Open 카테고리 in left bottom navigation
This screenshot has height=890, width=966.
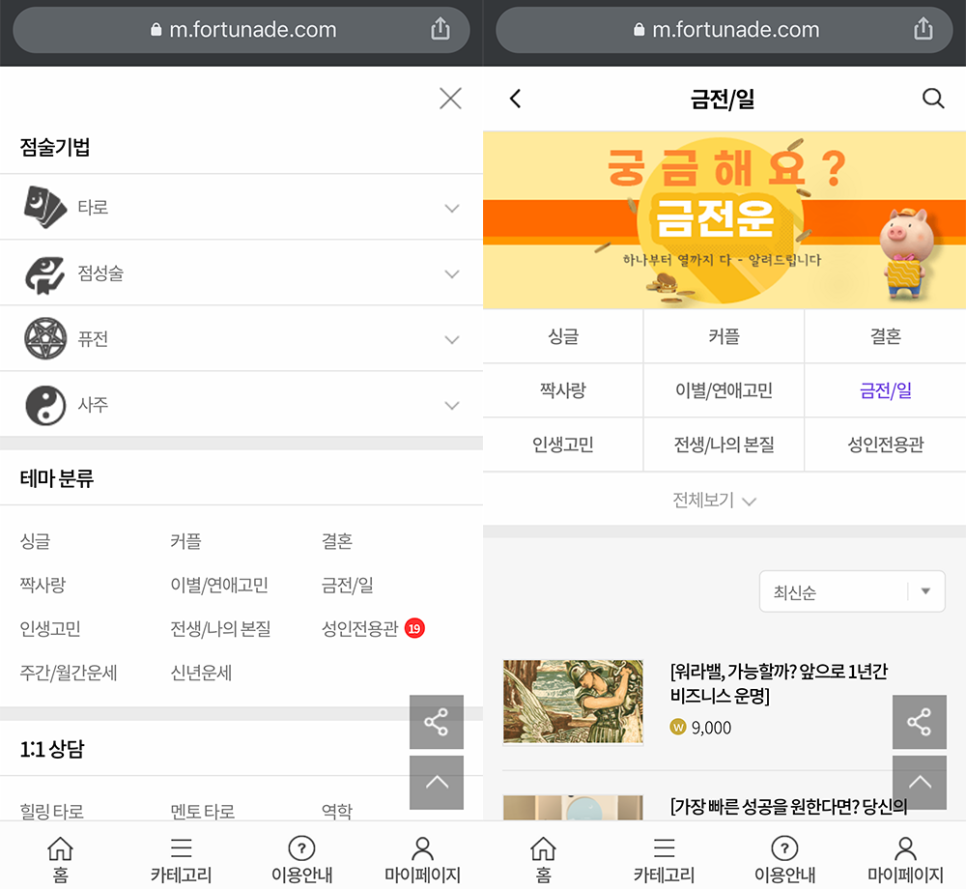click(181, 859)
